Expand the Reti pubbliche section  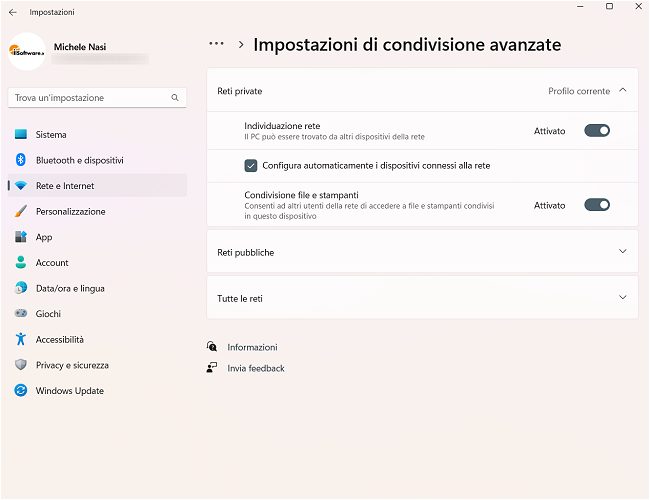point(622,252)
